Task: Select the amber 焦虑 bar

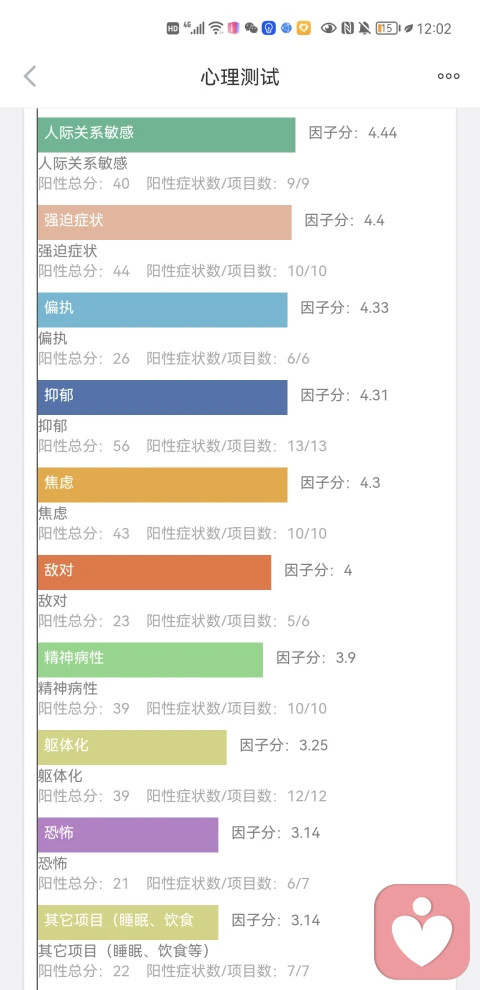Action: point(162,485)
